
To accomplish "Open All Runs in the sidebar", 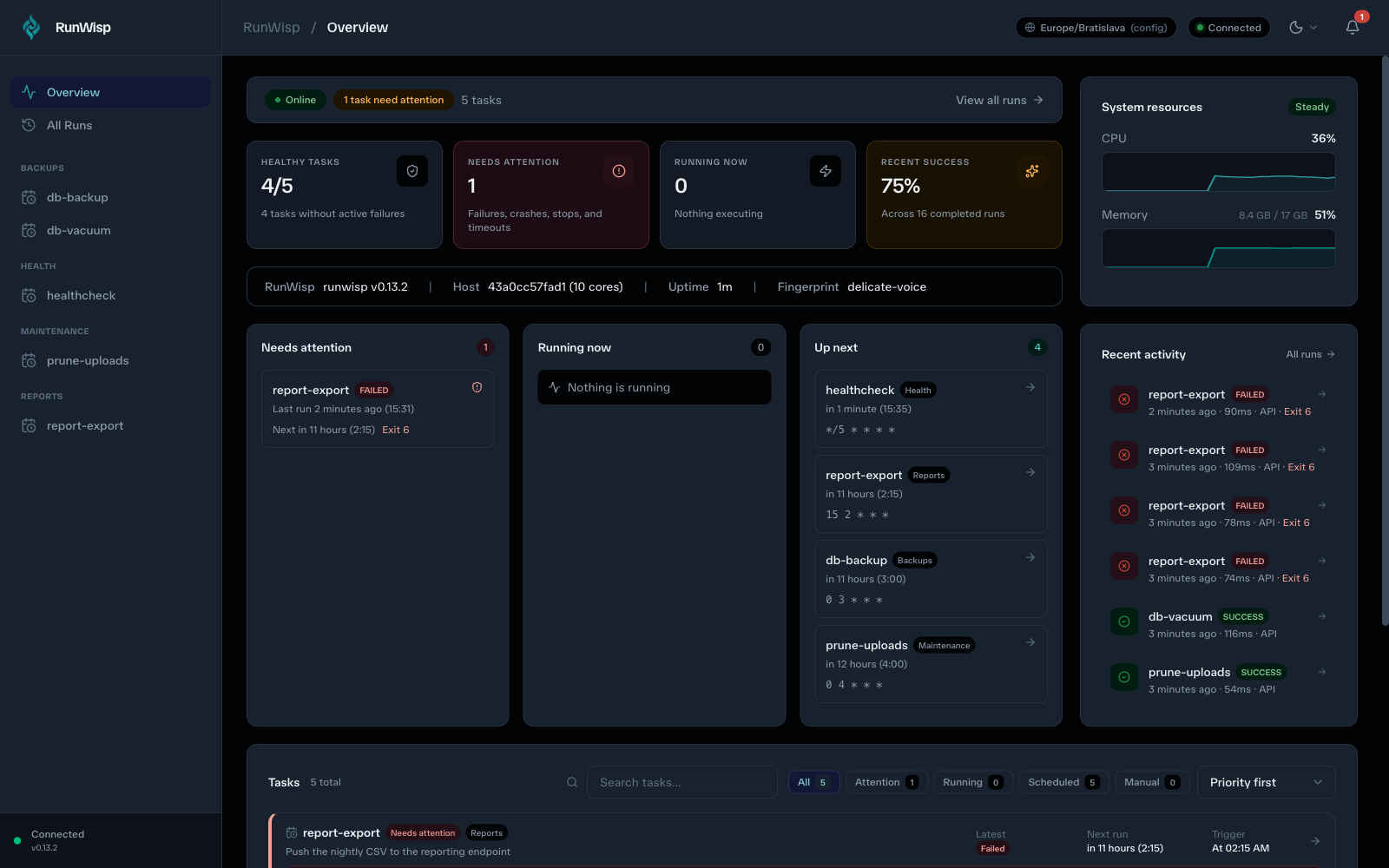I will [x=110, y=125].
